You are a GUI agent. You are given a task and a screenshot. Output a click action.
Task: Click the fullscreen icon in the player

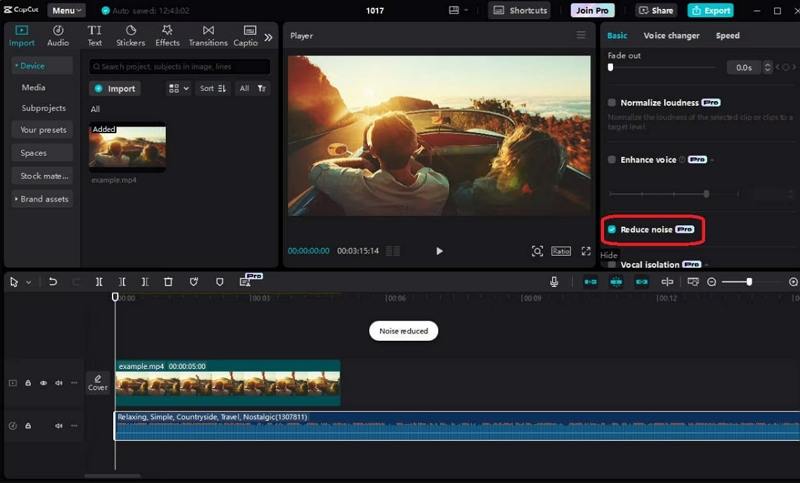[x=586, y=251]
